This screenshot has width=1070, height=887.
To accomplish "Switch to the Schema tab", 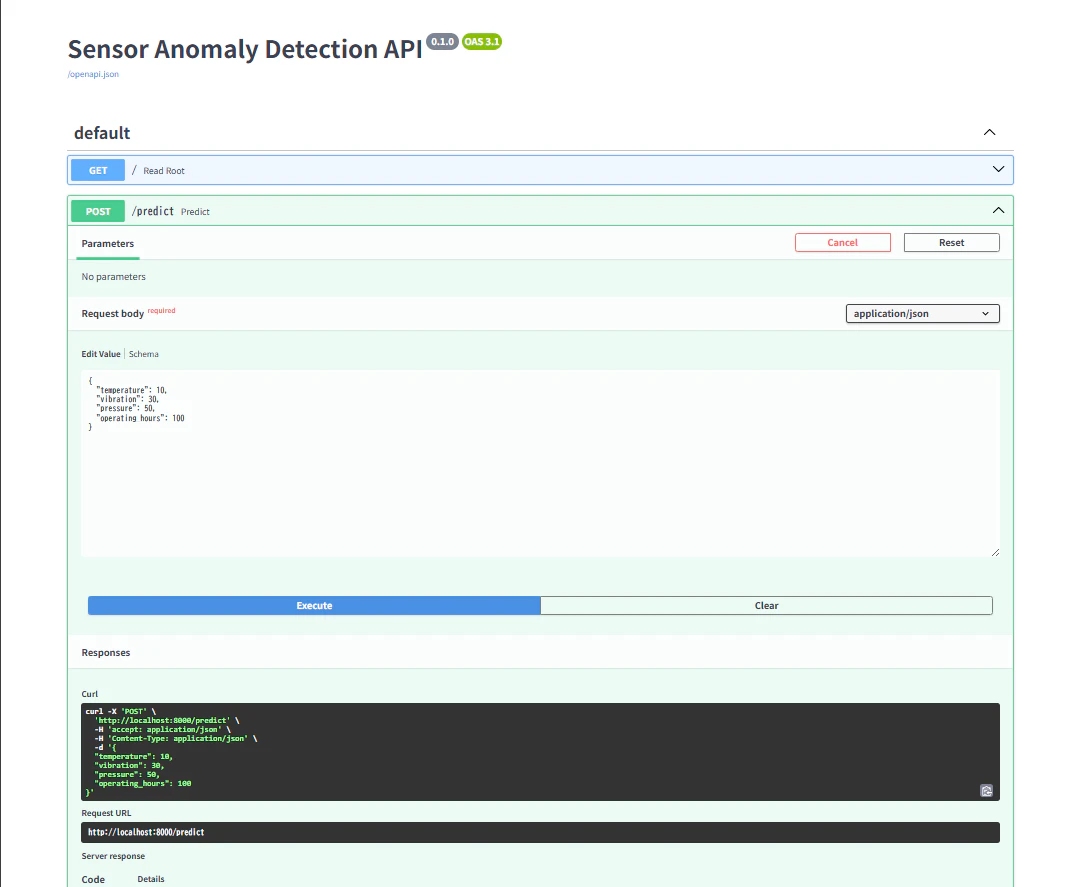I will (143, 354).
